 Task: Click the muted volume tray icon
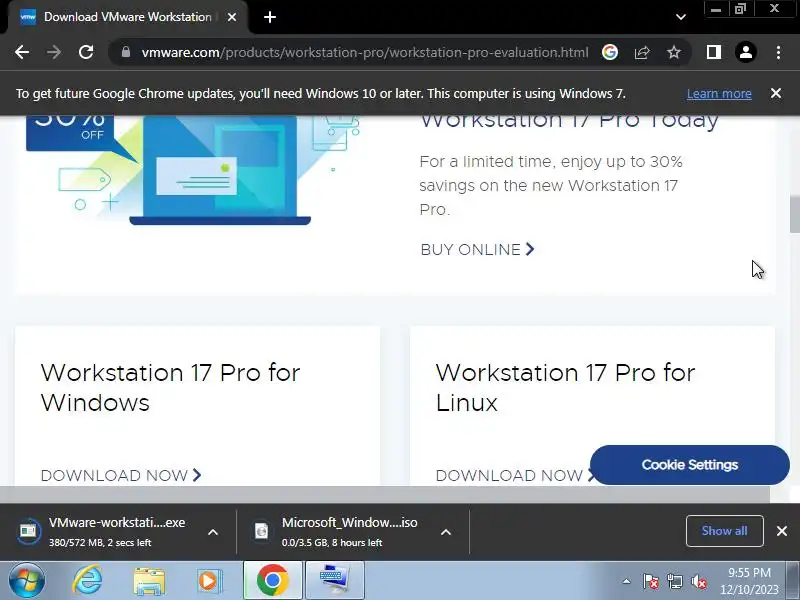[699, 581]
